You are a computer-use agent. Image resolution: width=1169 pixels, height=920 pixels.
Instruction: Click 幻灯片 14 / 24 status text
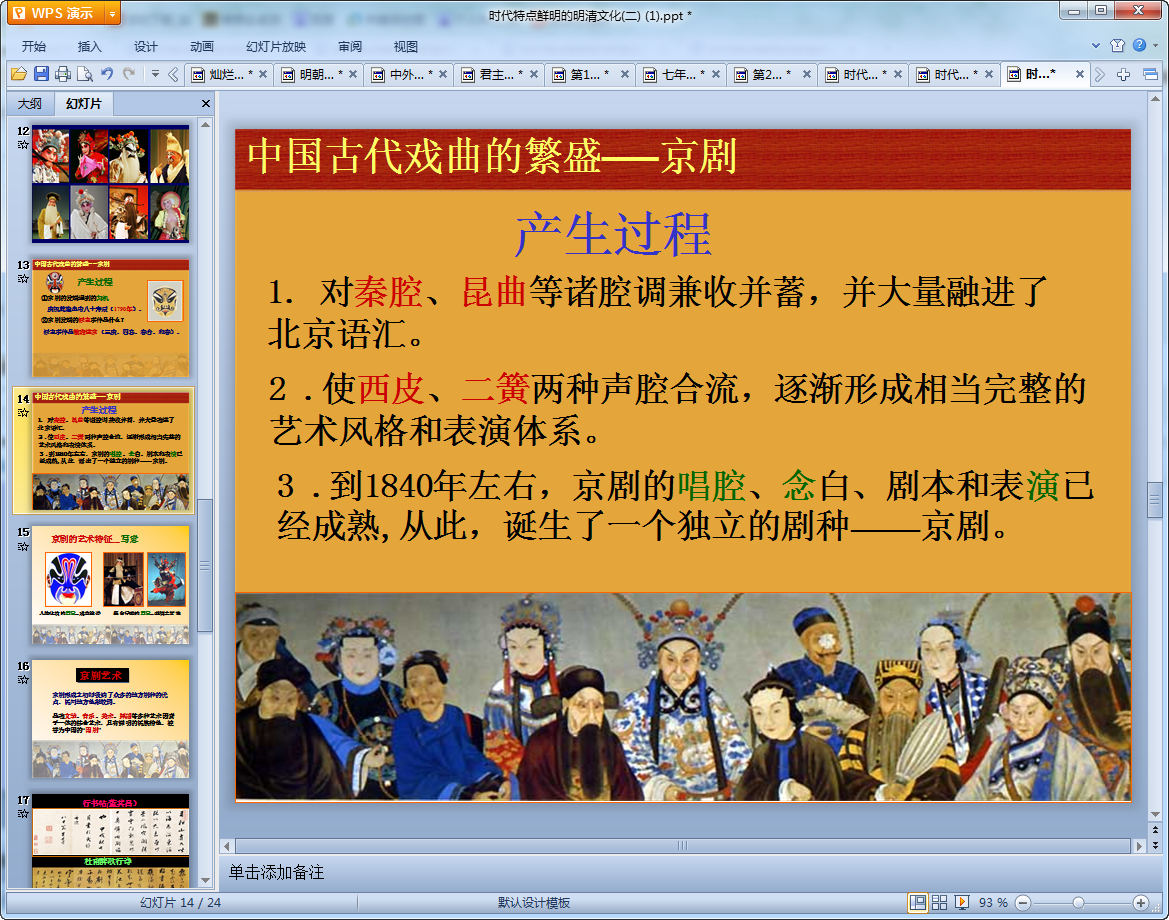[180, 903]
